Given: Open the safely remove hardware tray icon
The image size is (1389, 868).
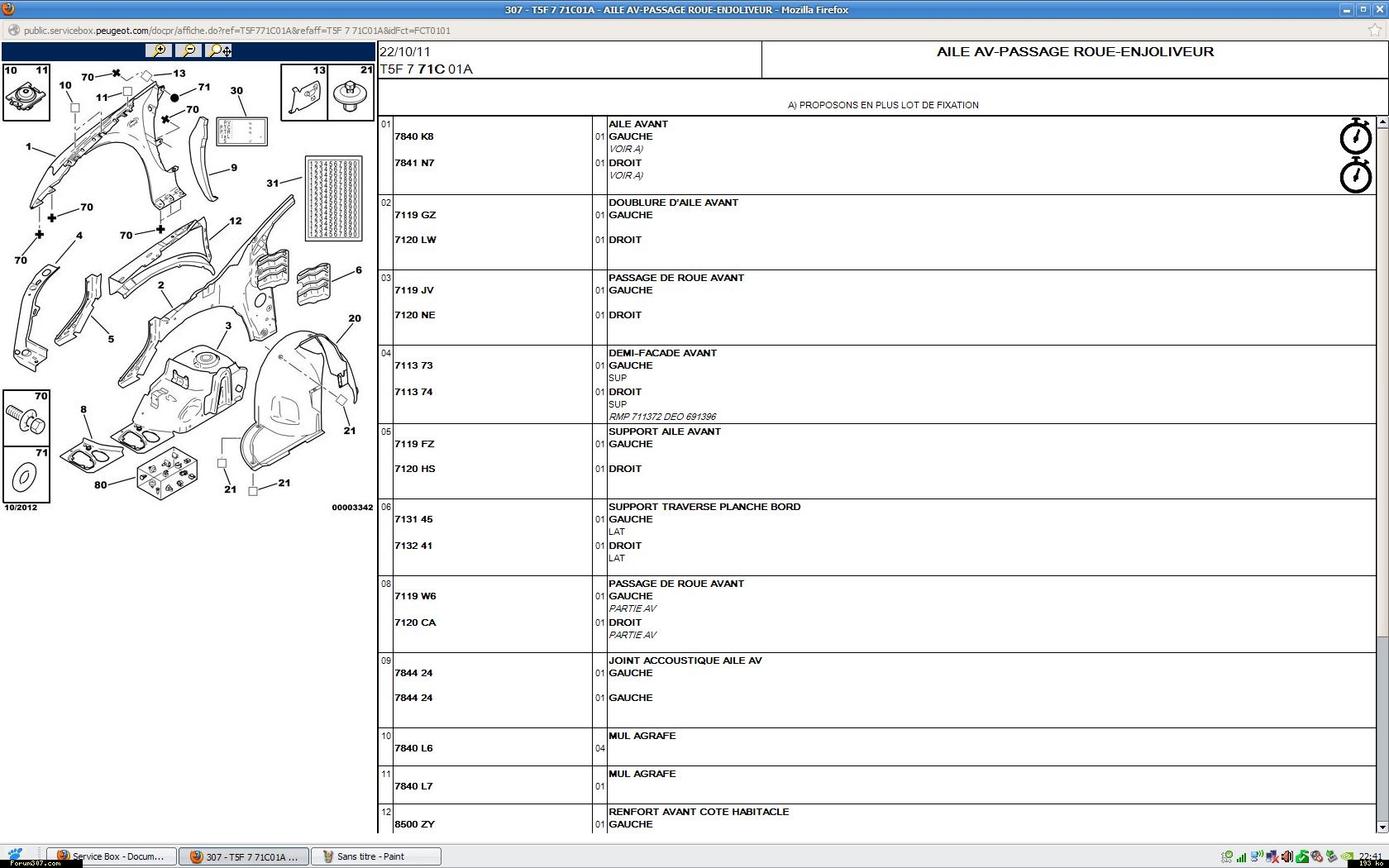Looking at the screenshot, I should click(1332, 856).
